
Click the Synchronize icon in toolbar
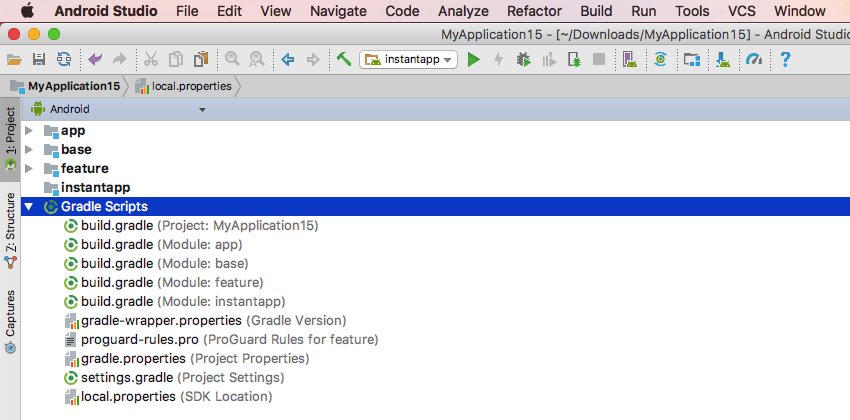click(64, 60)
